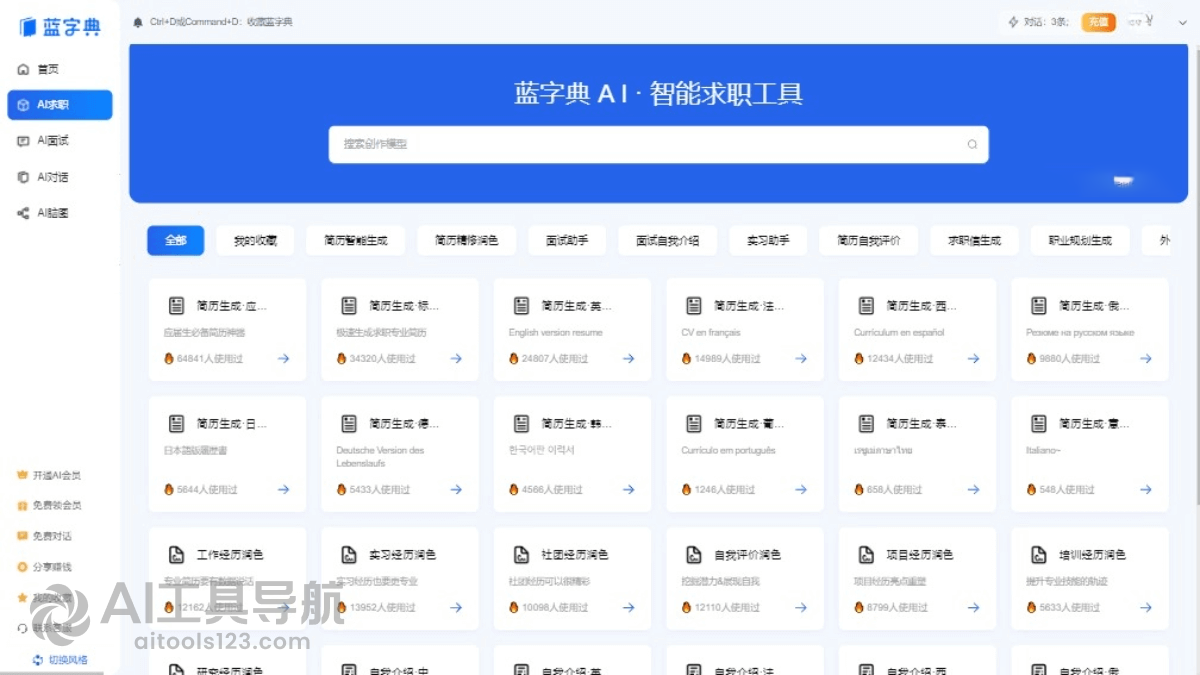1200x675 pixels.
Task: Switch to 我的收藏 category tab
Action: click(256, 241)
